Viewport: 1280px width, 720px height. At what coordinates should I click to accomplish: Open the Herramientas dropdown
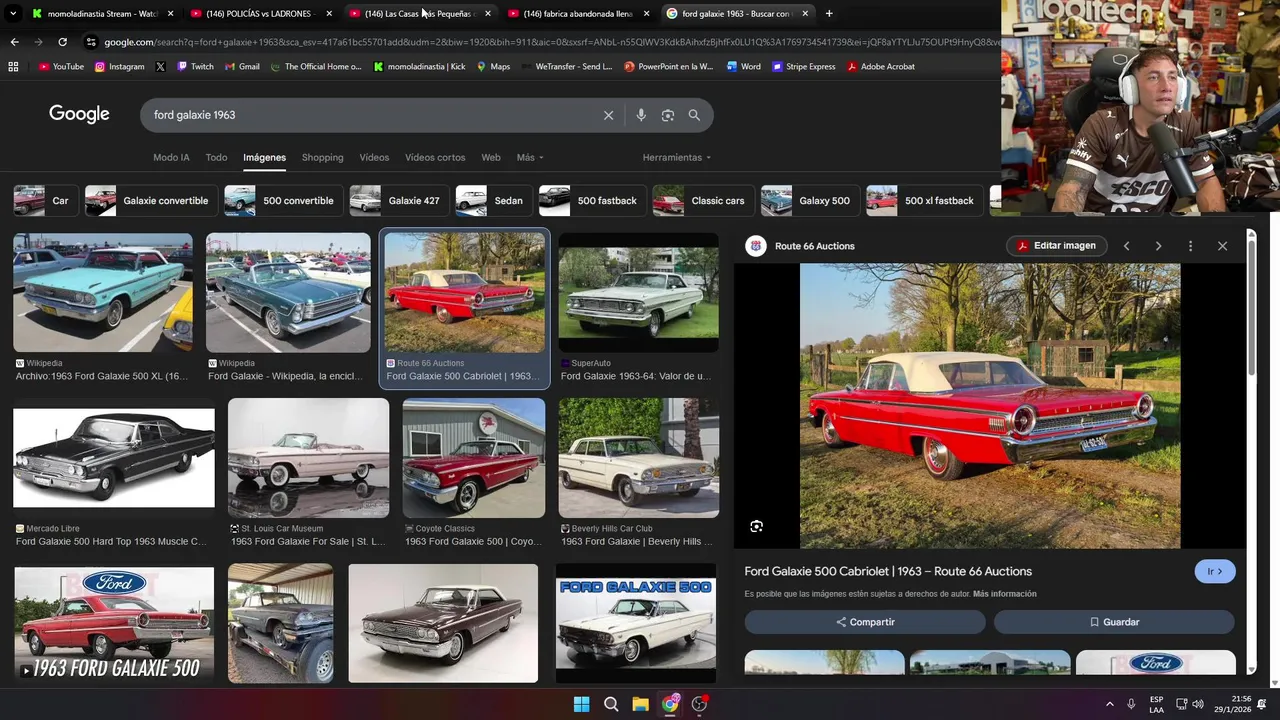point(677,158)
